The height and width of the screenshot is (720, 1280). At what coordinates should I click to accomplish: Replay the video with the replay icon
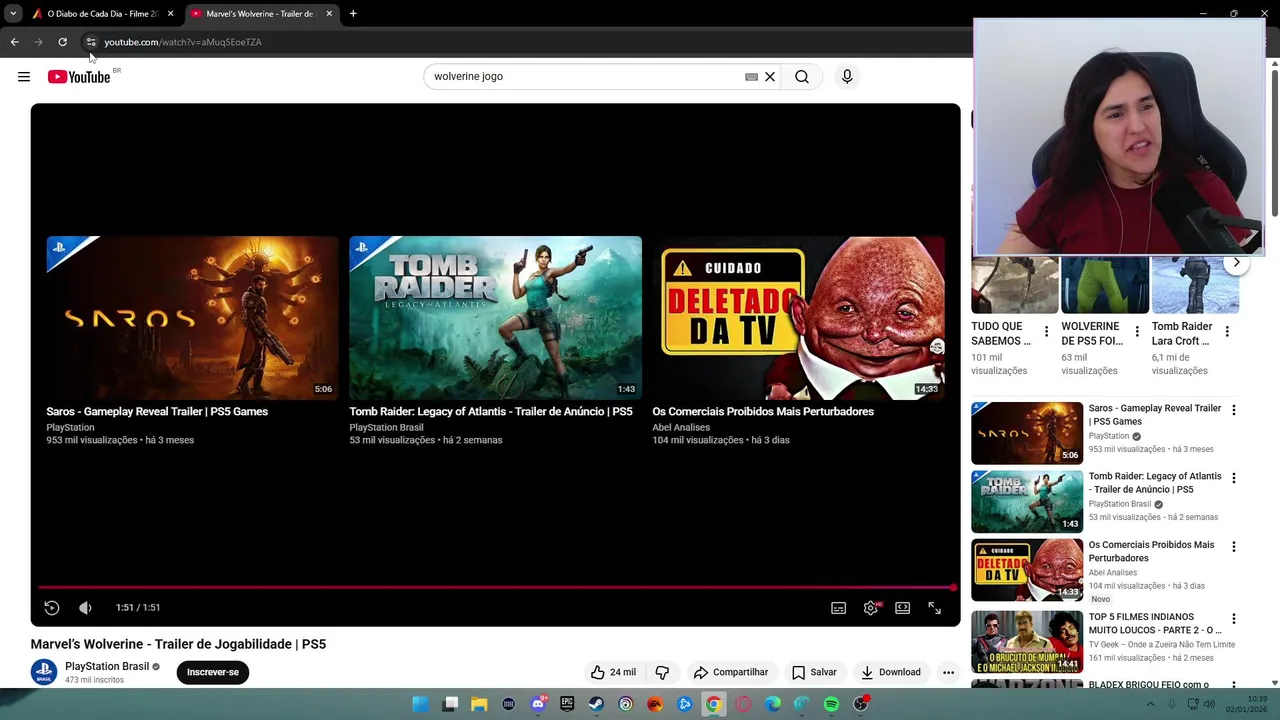52,607
